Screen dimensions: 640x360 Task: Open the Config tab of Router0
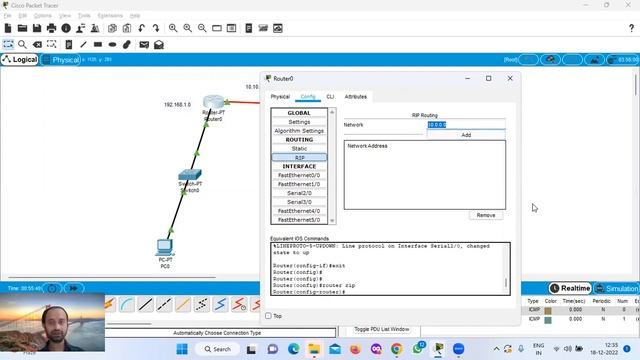308,97
